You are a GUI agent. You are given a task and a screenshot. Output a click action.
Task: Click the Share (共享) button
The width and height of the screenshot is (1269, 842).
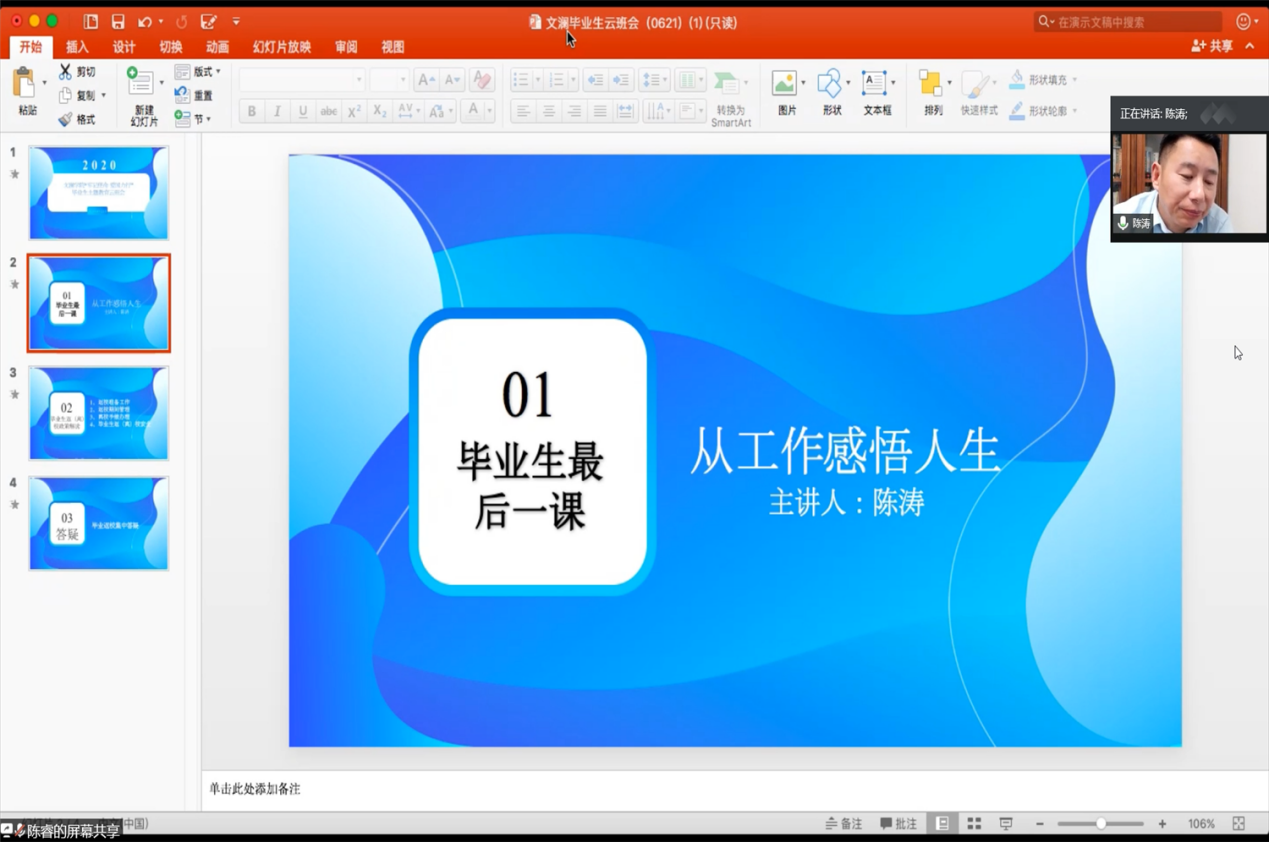1212,46
